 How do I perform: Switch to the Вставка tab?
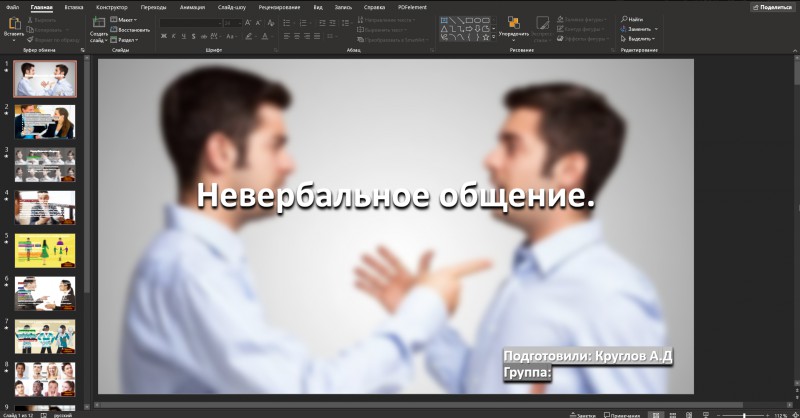click(x=73, y=7)
